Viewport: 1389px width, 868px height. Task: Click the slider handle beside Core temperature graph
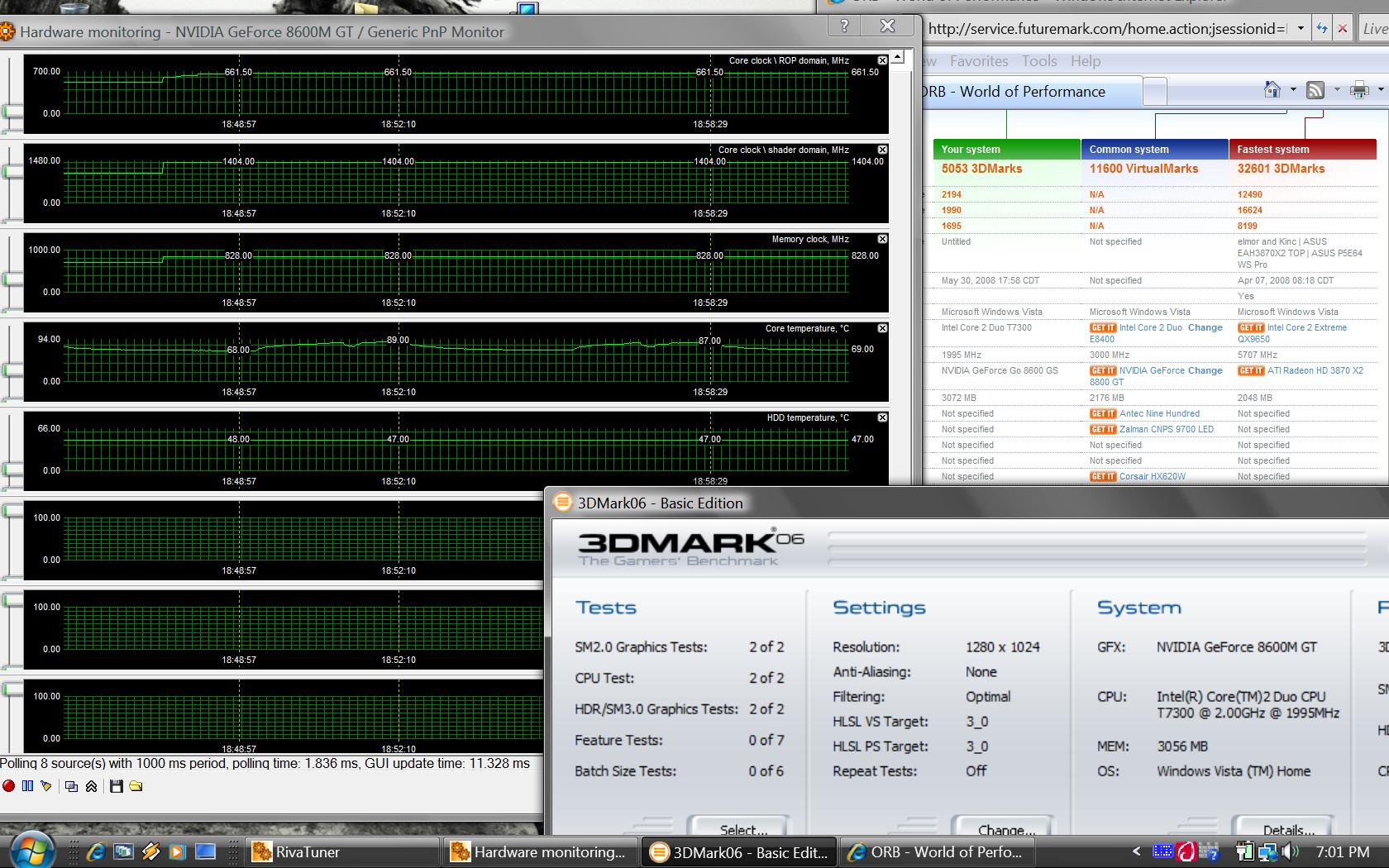point(12,369)
